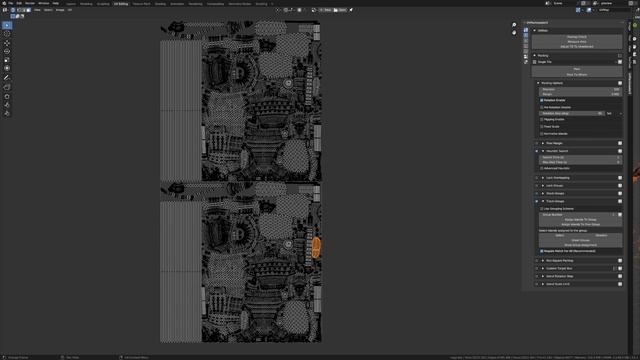Select the Move tool in UV toolbar
The width and height of the screenshot is (640, 360).
pos(7,43)
